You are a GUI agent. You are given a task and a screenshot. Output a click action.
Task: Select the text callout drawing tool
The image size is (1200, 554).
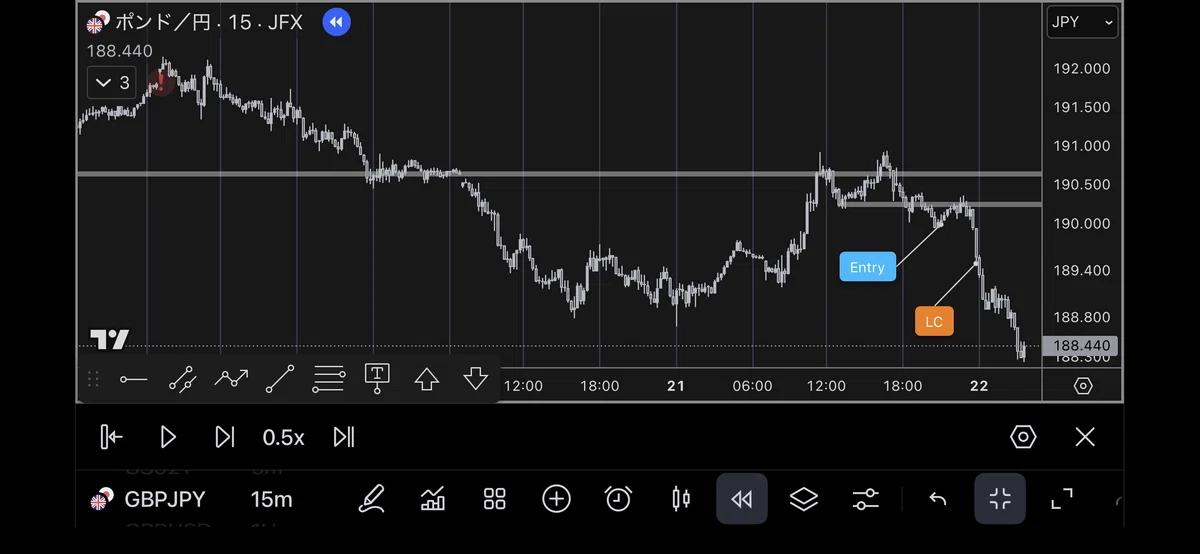coord(377,378)
